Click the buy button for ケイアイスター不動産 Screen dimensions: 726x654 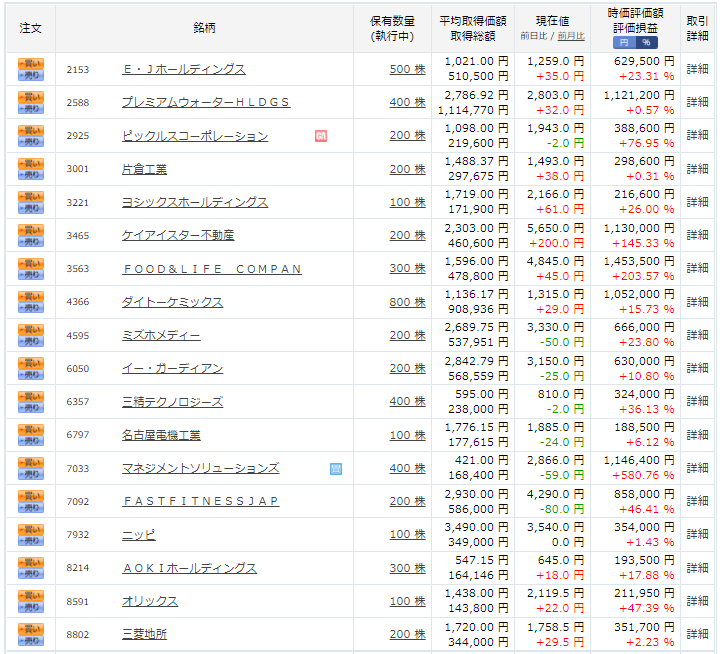click(31, 230)
